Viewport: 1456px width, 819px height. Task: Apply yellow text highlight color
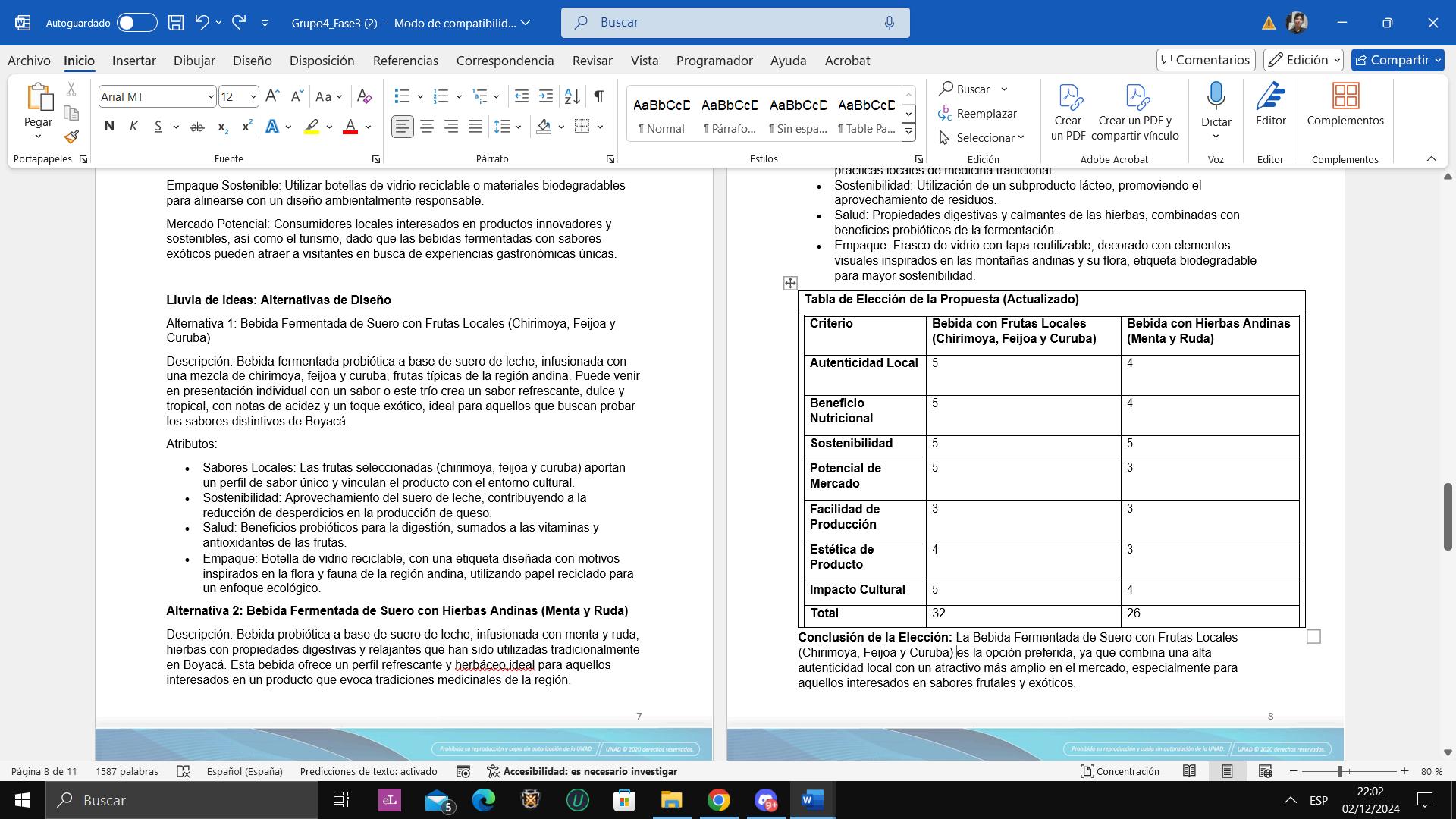pyautogui.click(x=312, y=127)
